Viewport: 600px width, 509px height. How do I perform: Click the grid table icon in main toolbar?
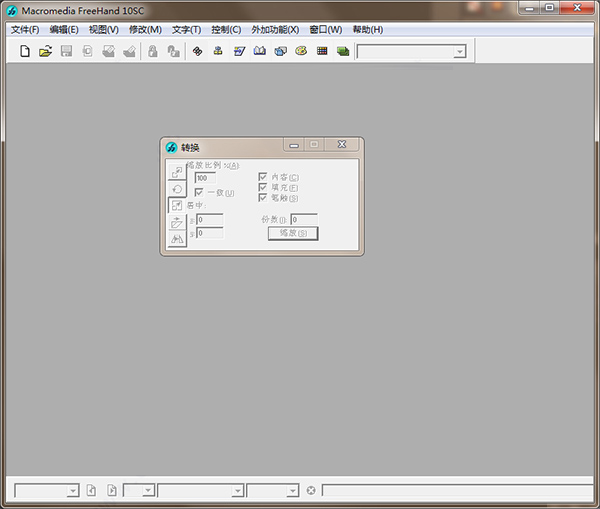[322, 51]
